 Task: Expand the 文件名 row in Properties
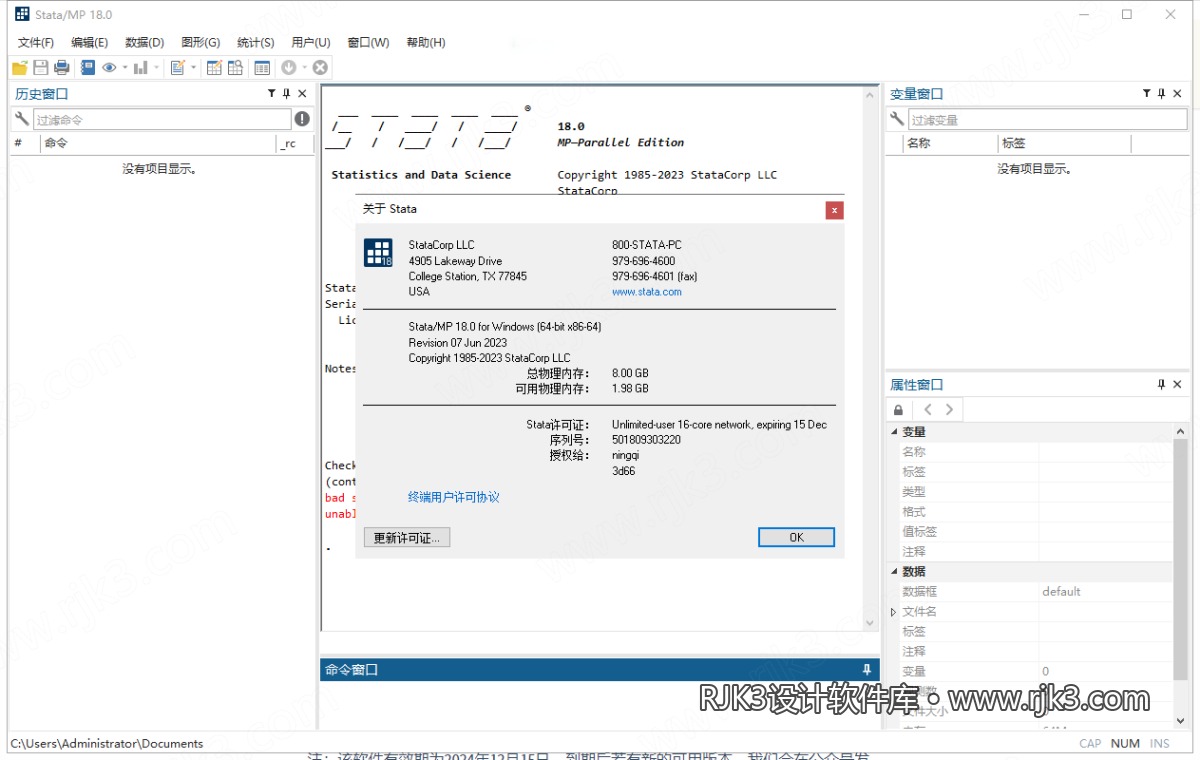[894, 612]
